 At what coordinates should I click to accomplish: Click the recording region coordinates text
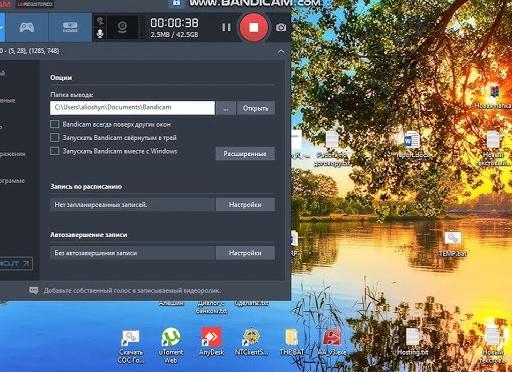coord(30,51)
